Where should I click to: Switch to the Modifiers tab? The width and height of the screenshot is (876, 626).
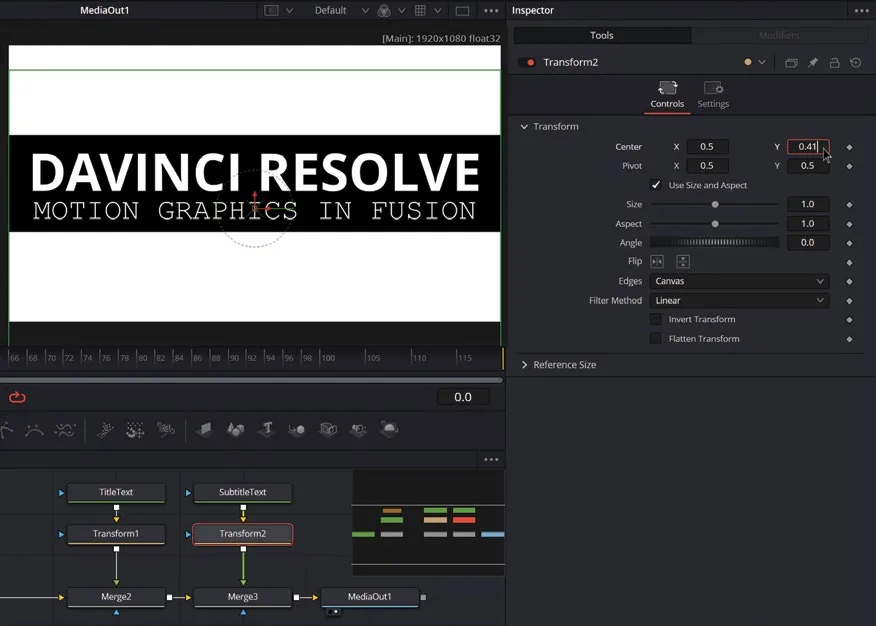(x=779, y=35)
